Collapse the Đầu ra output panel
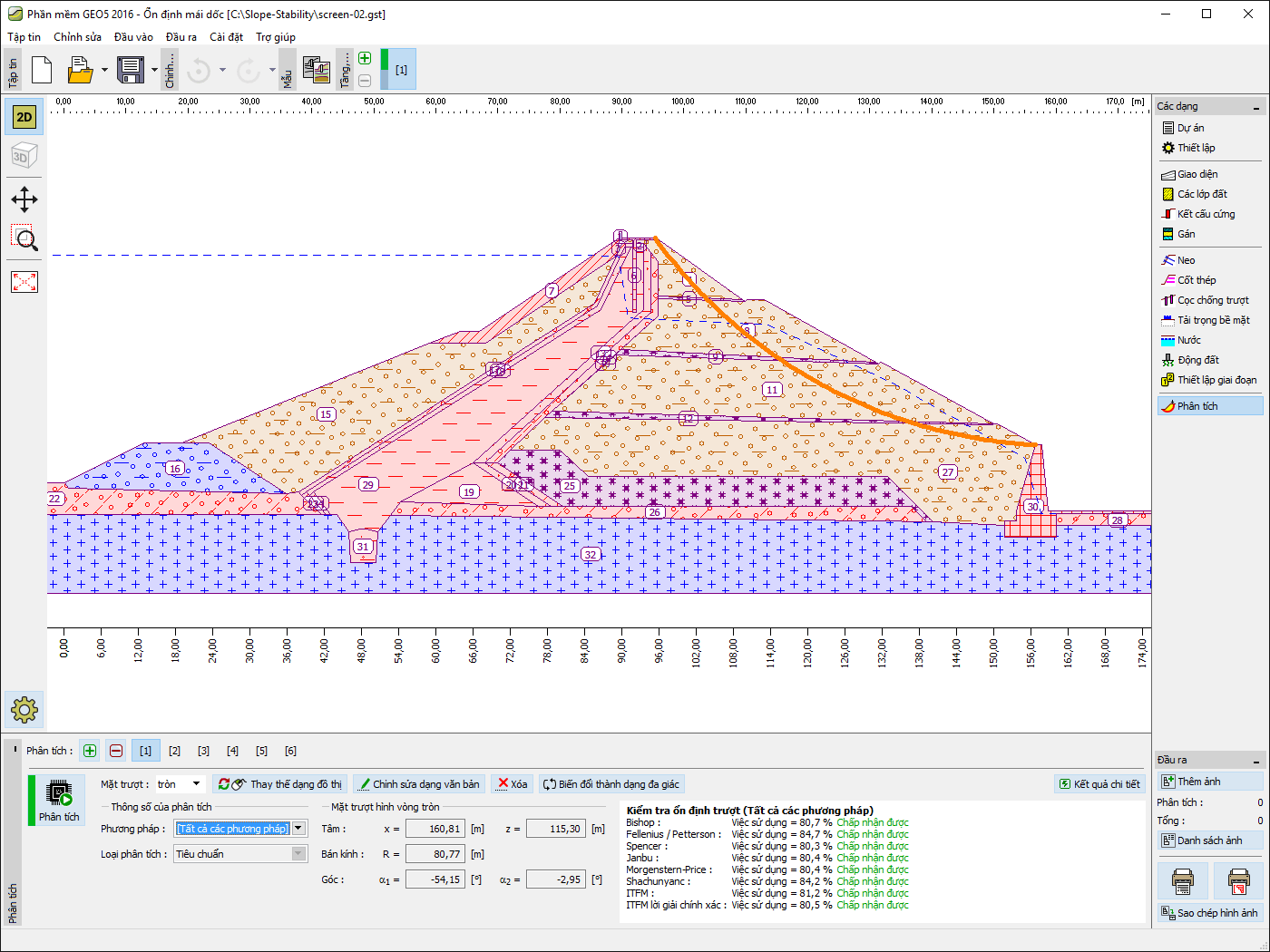The width and height of the screenshot is (1270, 952). click(1256, 761)
